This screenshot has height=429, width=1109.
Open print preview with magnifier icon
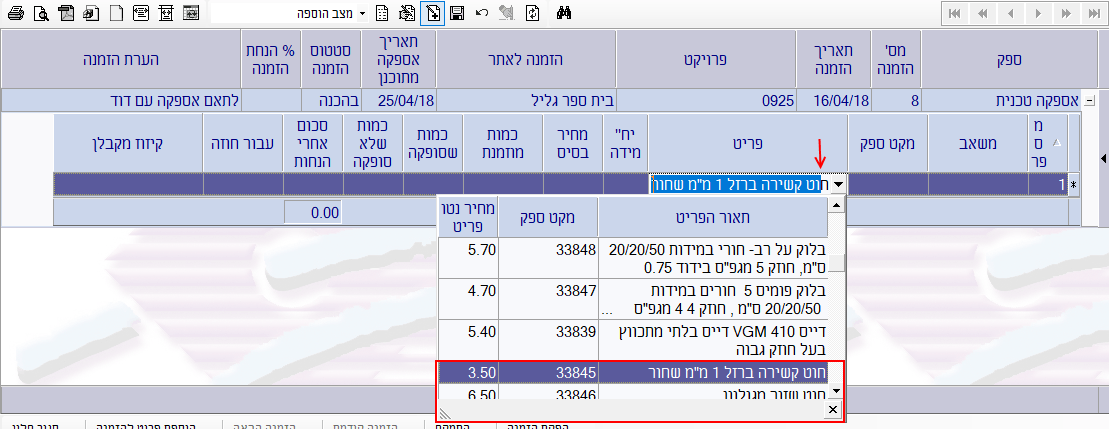pyautogui.click(x=40, y=13)
